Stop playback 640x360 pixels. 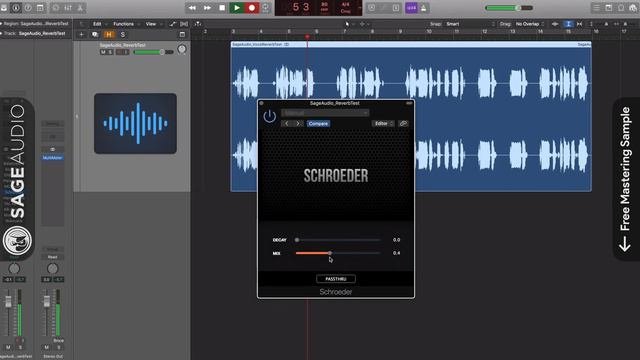click(x=222, y=8)
